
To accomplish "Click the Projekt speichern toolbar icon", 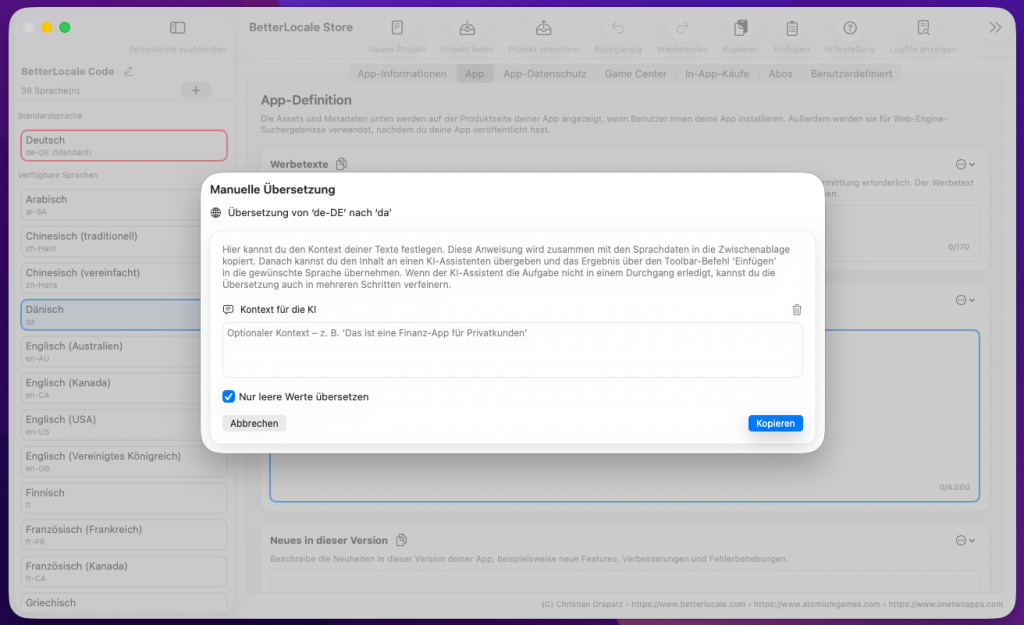I will click(x=543, y=28).
